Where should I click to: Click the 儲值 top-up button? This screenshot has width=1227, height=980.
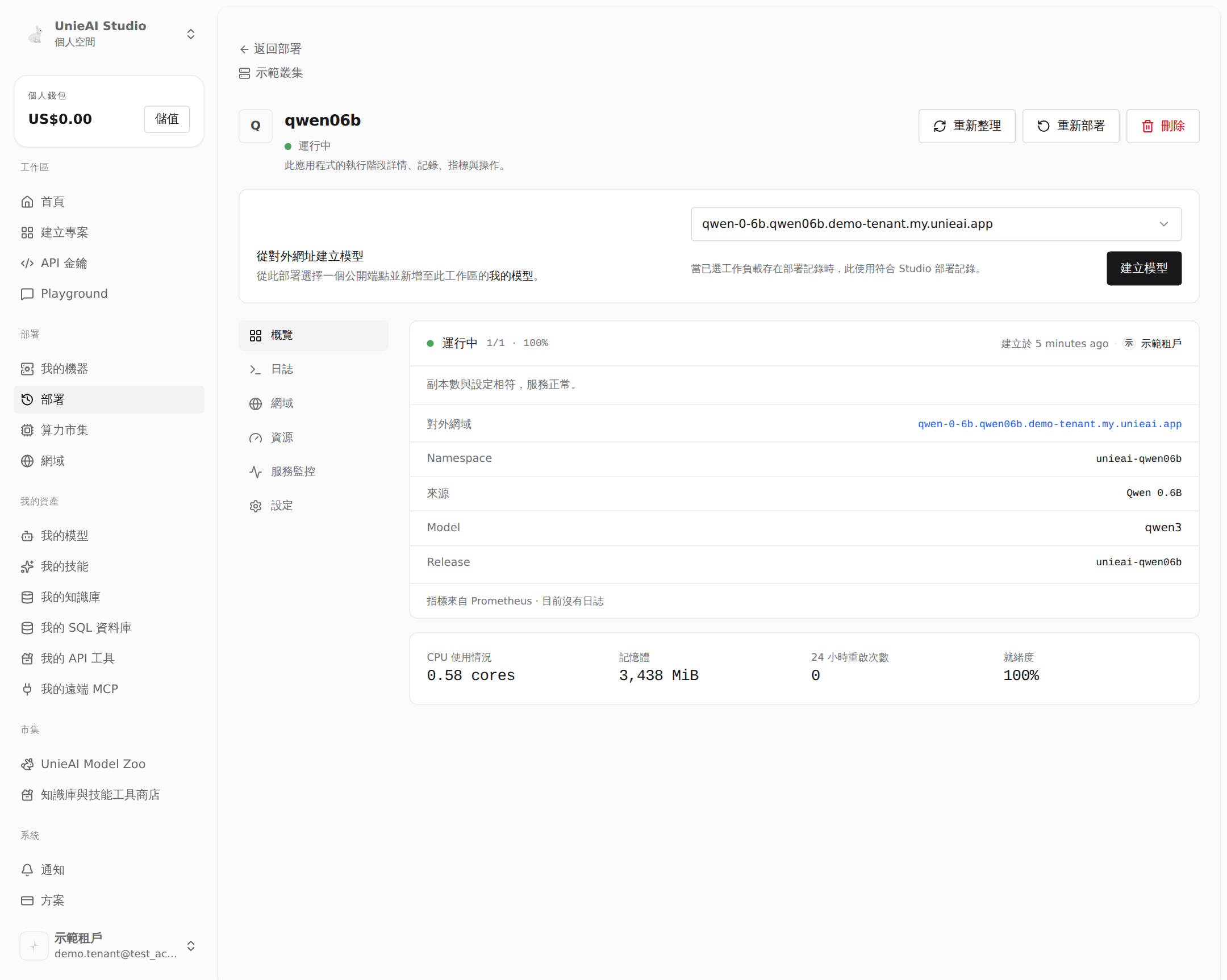[167, 119]
